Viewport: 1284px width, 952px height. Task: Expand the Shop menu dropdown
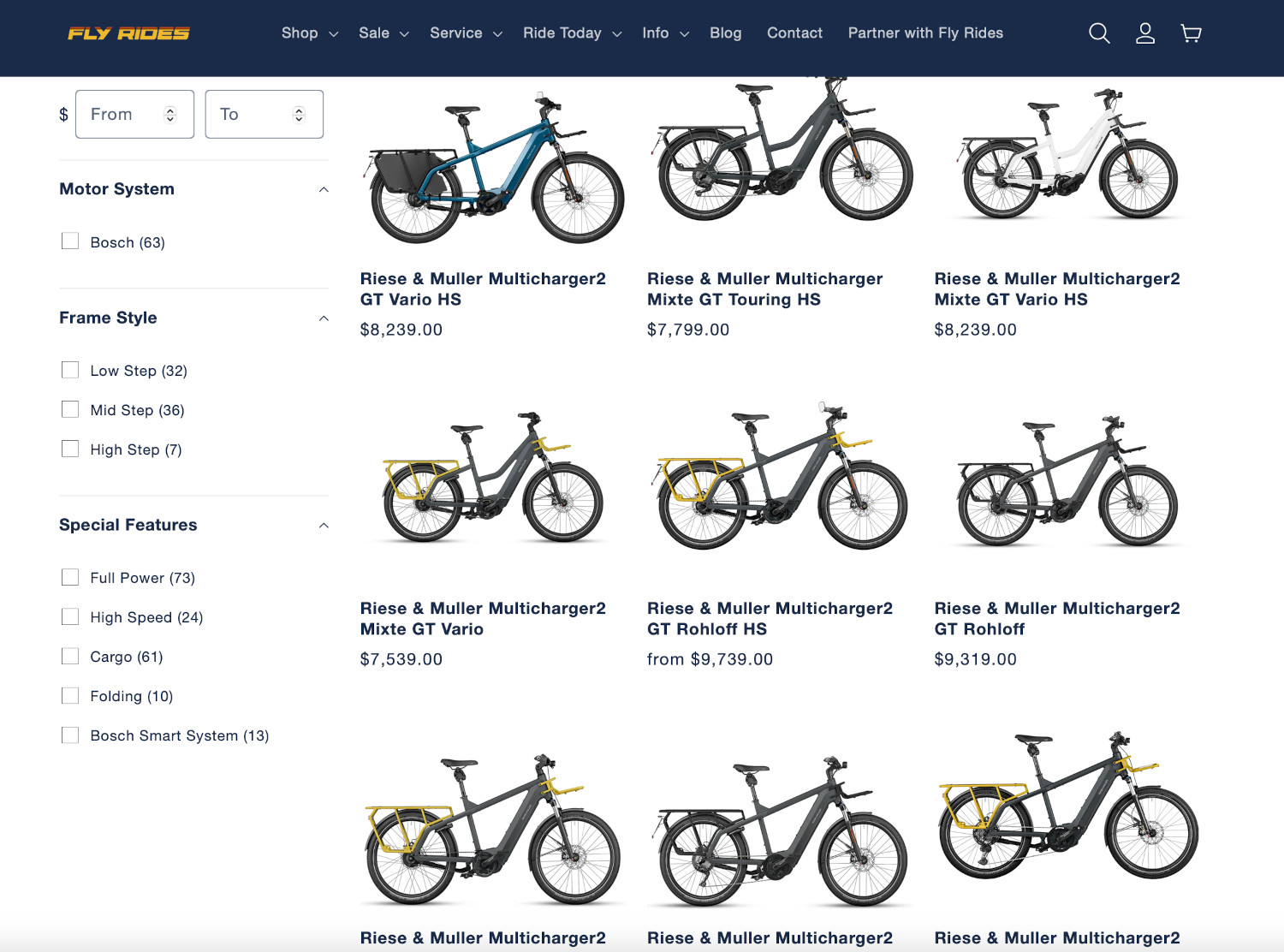tap(309, 33)
